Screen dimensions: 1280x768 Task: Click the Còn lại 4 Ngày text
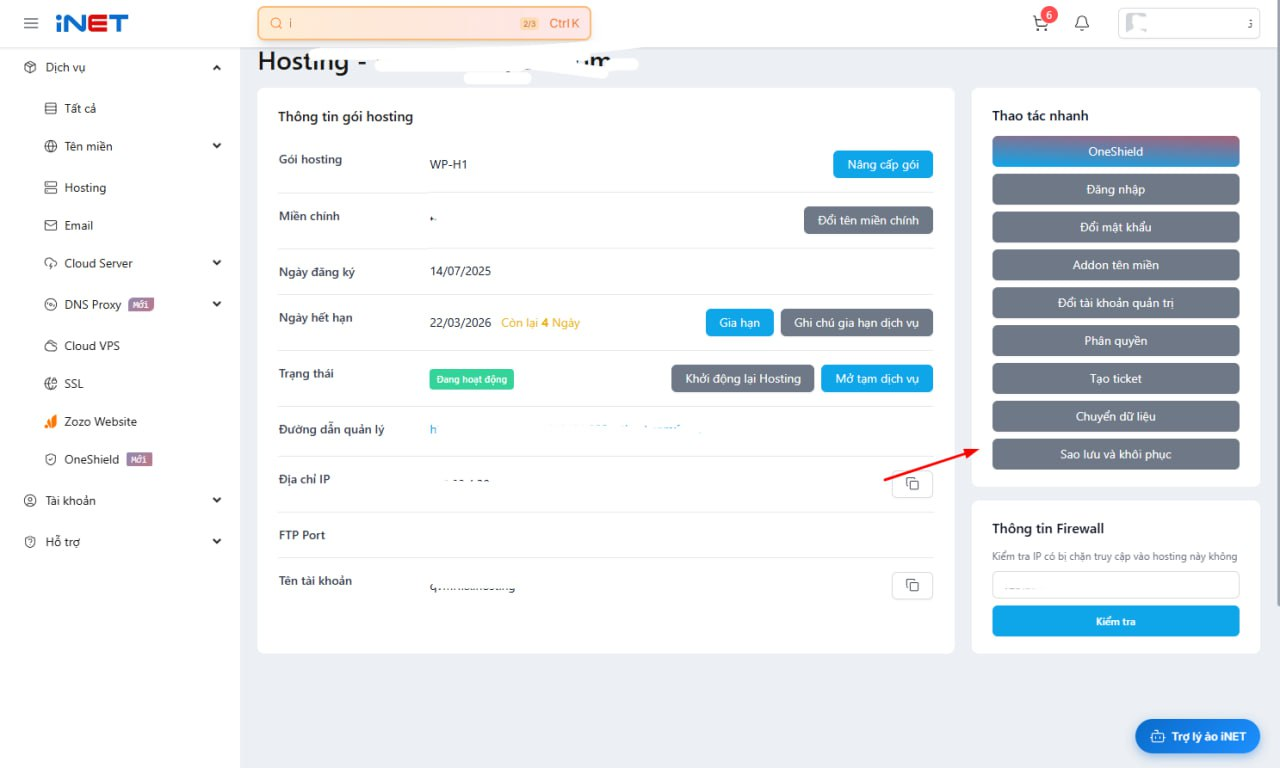(x=541, y=323)
